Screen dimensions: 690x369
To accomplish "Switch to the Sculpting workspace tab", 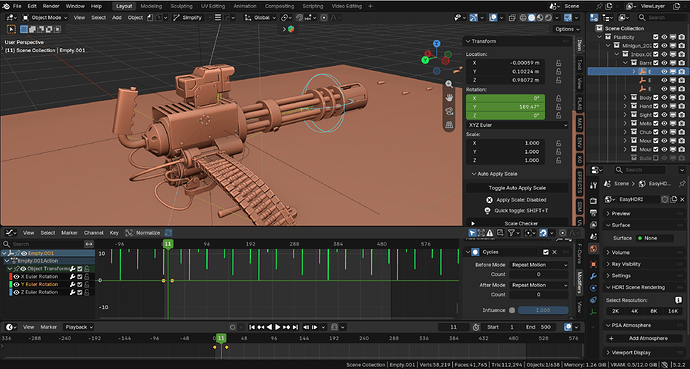I will click(x=181, y=6).
